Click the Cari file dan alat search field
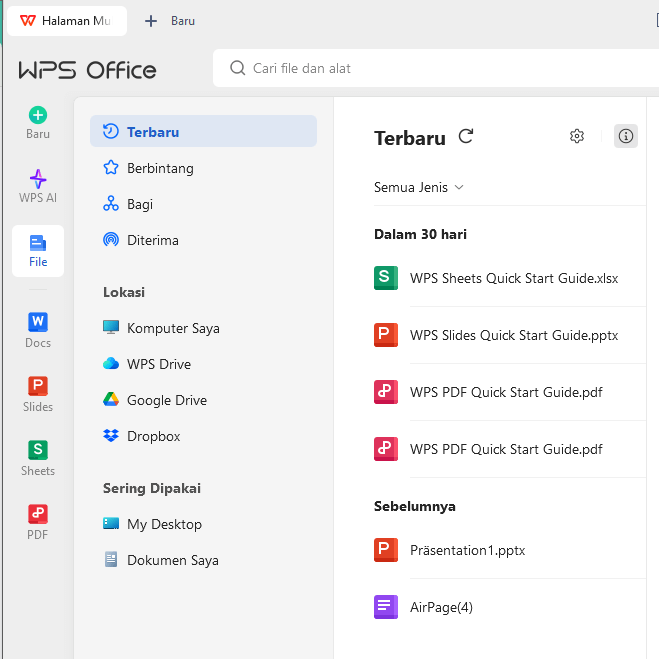This screenshot has height=659, width=659. [x=436, y=68]
